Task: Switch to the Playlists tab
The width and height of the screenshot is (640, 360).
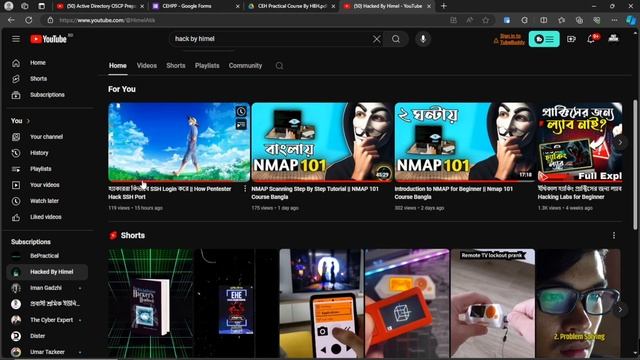Action: (207, 66)
